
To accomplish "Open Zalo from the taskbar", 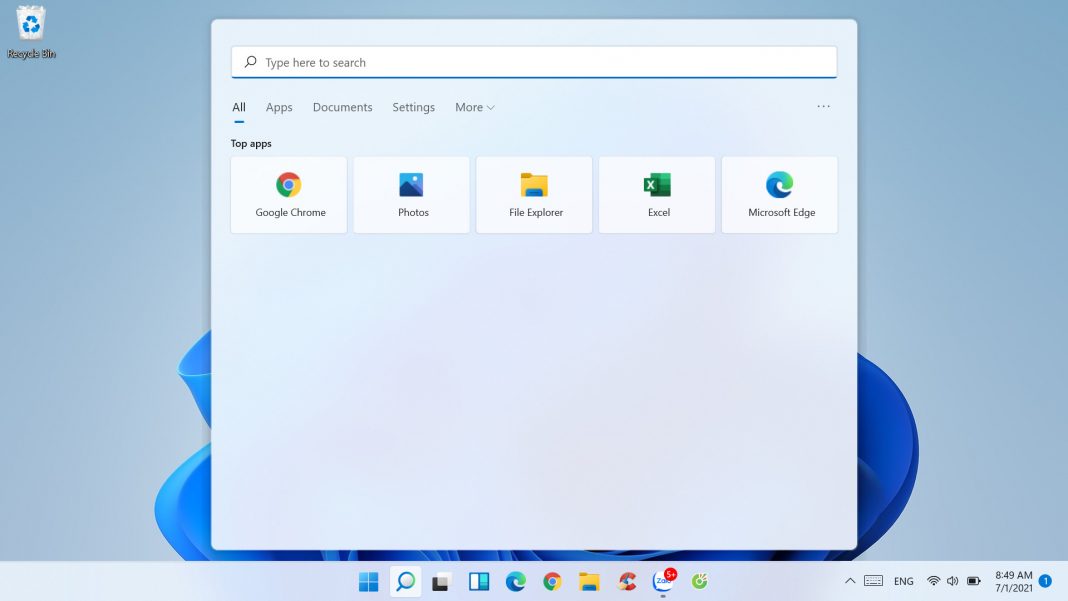I will (x=662, y=582).
